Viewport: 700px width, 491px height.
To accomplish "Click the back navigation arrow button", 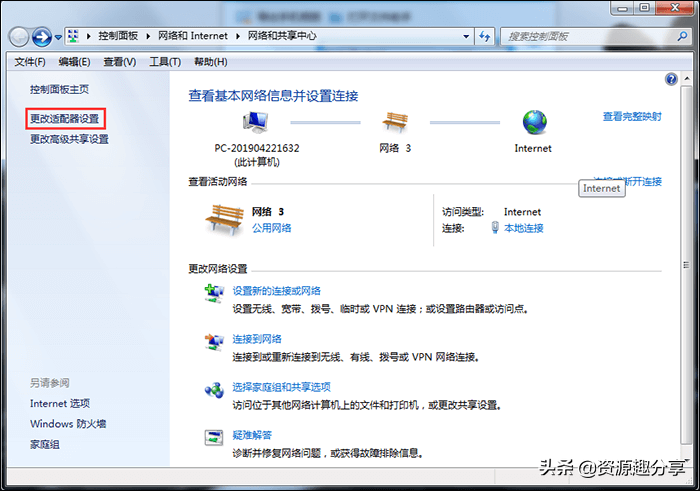I will coord(19,37).
